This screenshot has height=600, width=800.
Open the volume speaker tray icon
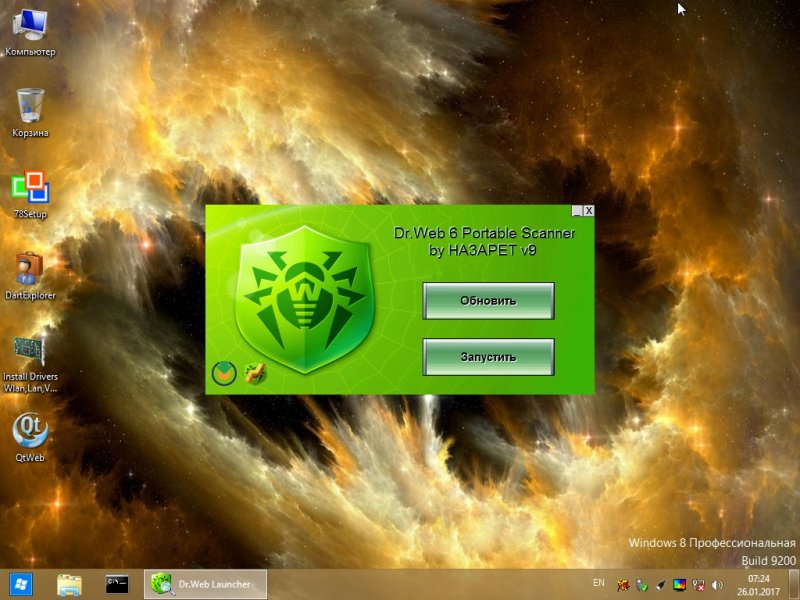coord(717,585)
